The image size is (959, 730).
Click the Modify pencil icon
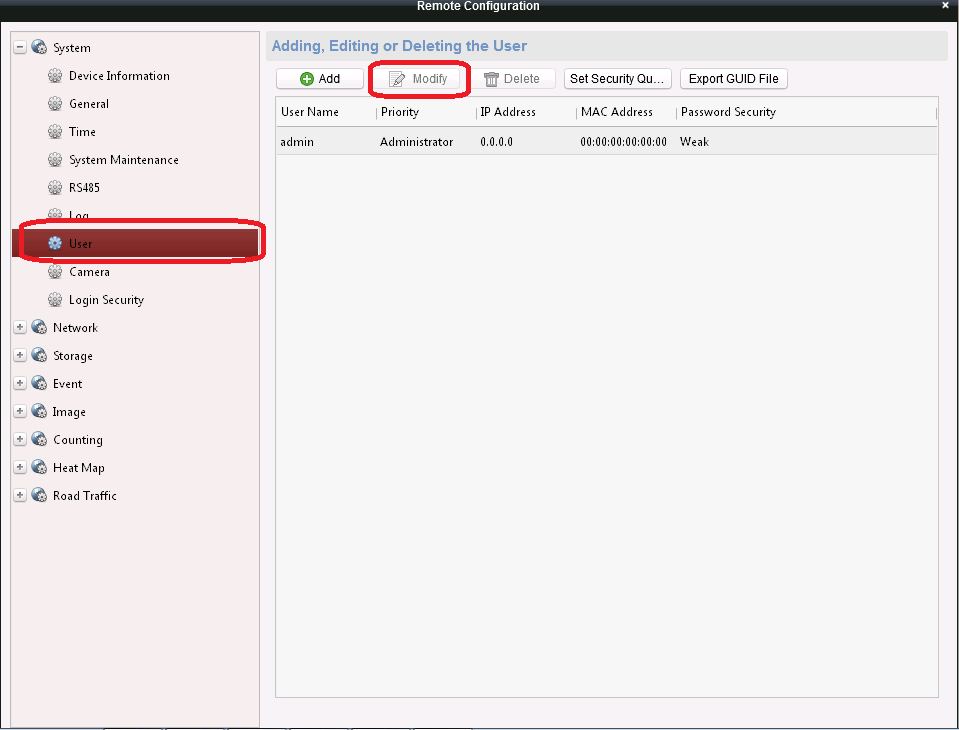pyautogui.click(x=397, y=79)
